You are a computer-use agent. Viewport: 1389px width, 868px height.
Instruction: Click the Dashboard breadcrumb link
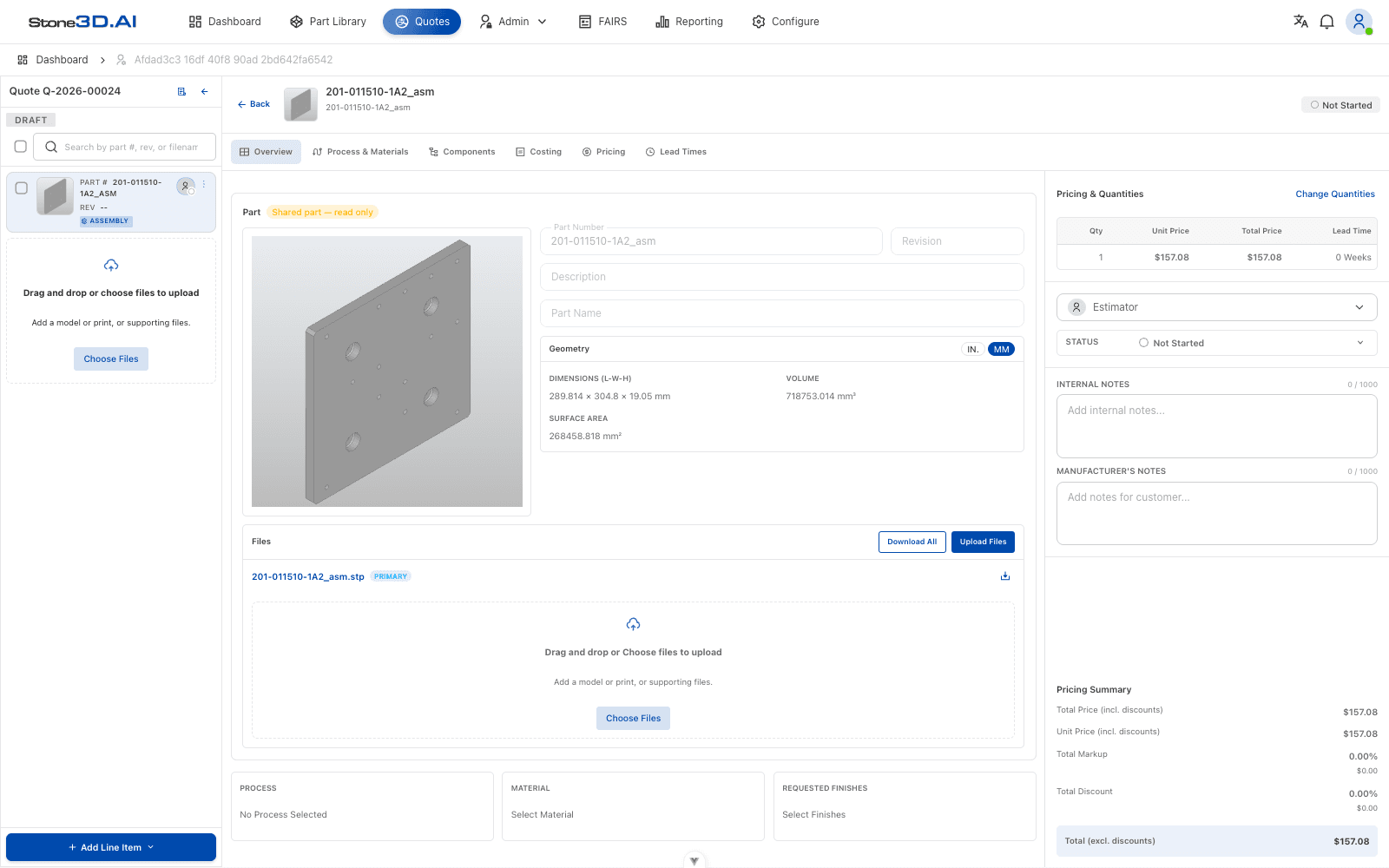53,60
